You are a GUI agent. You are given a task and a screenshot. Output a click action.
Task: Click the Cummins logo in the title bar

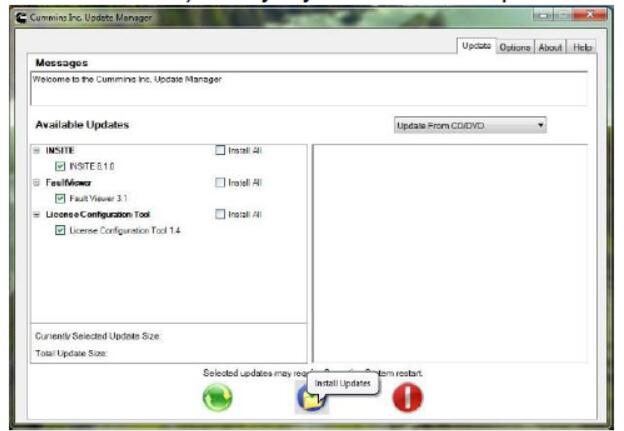coord(21,18)
